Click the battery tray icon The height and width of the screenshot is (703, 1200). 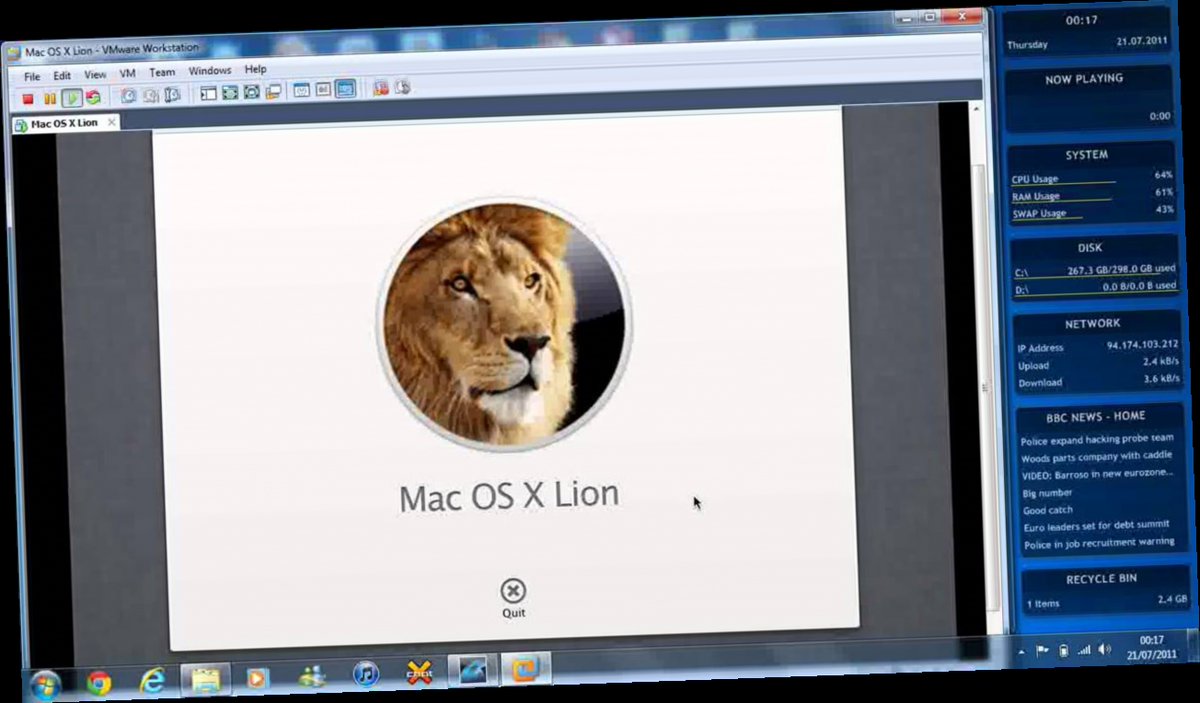point(1064,650)
